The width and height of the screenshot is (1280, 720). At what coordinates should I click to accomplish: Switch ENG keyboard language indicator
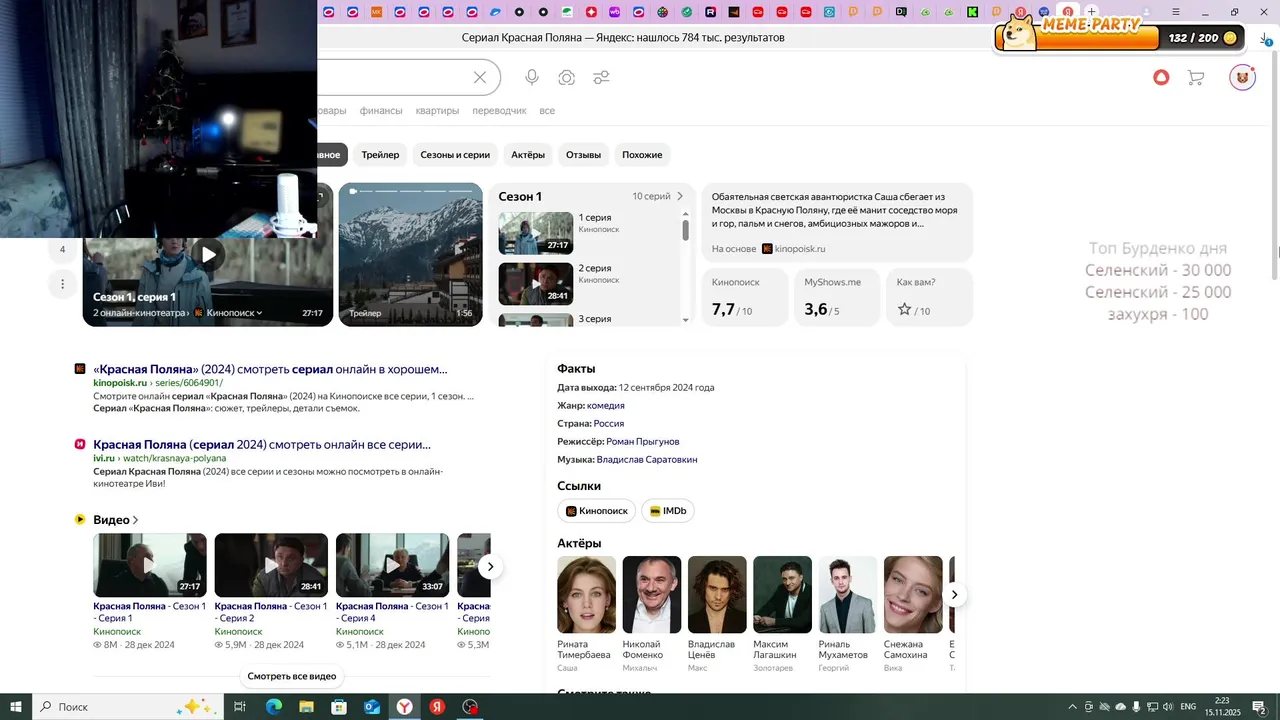tap(1188, 707)
